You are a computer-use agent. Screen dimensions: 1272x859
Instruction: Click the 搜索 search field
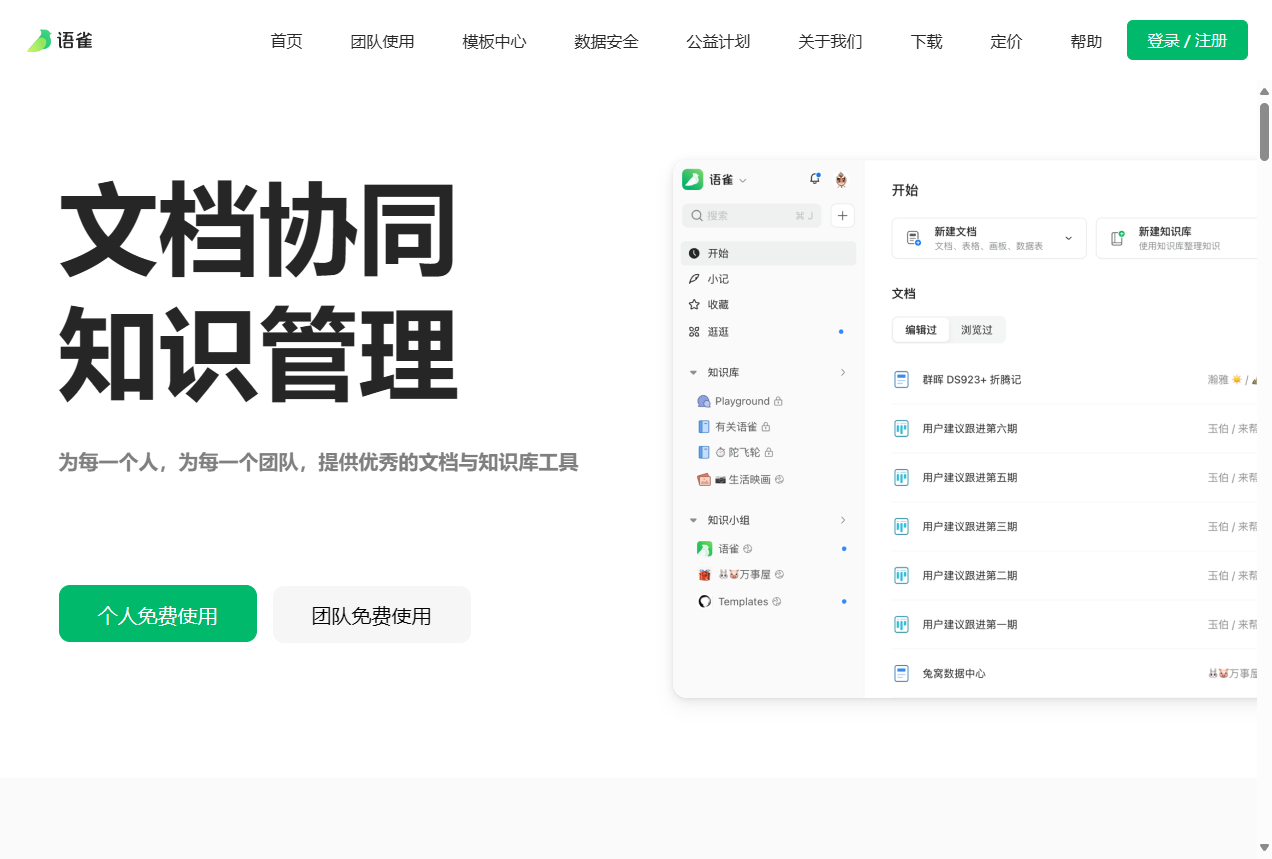coord(750,215)
